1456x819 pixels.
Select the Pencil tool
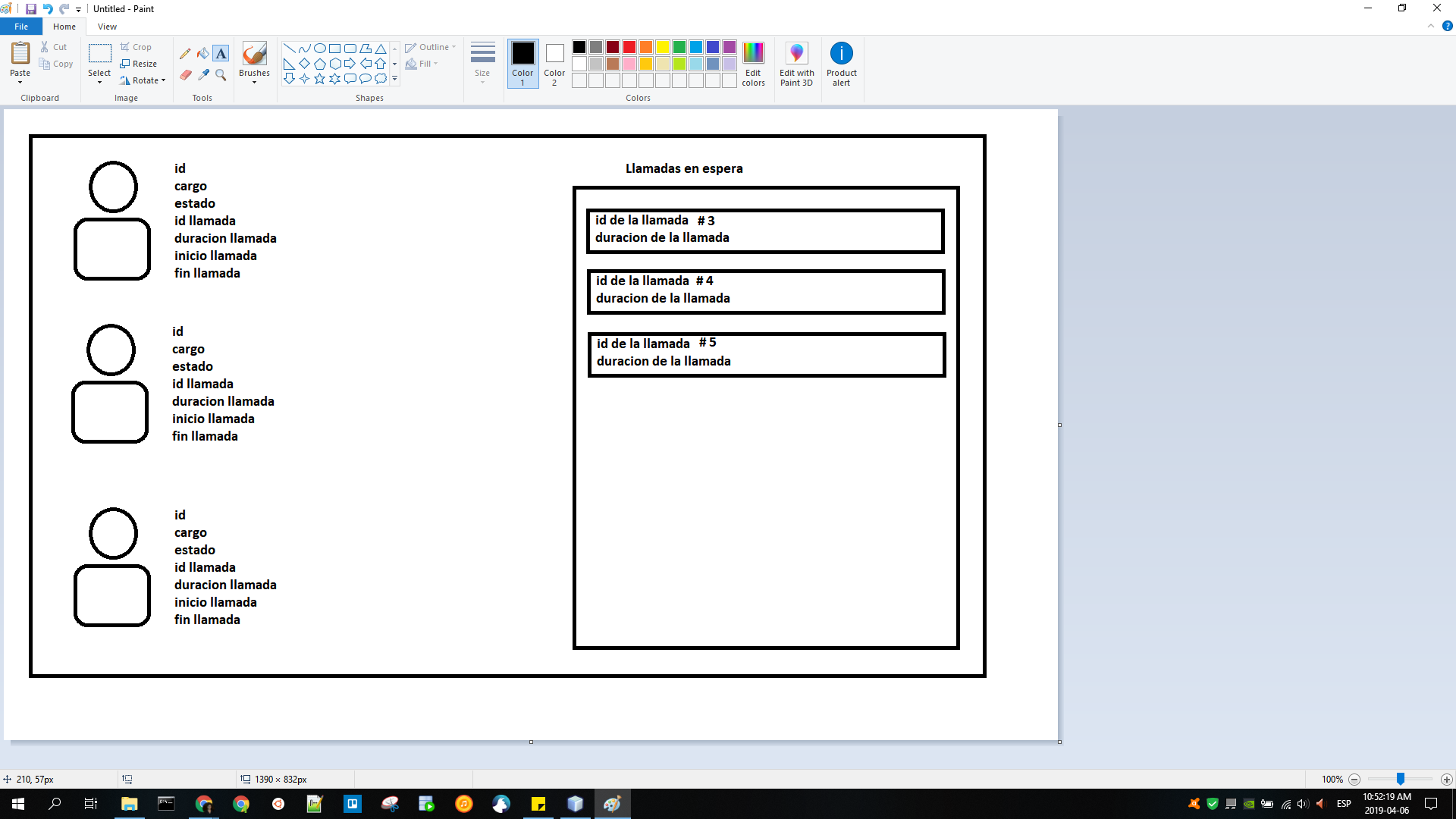point(185,54)
